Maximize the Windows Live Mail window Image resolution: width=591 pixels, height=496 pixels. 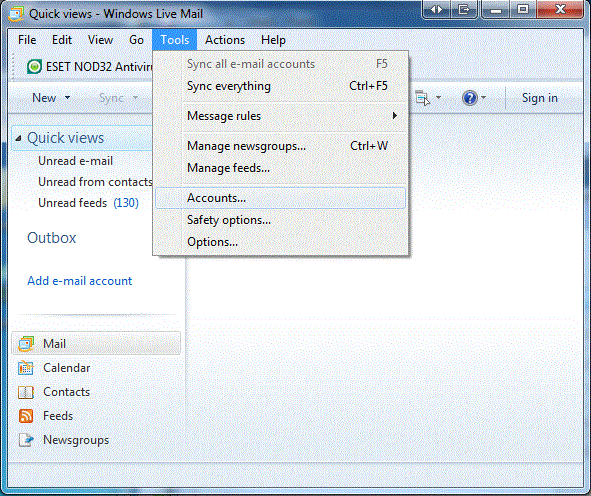click(x=523, y=10)
